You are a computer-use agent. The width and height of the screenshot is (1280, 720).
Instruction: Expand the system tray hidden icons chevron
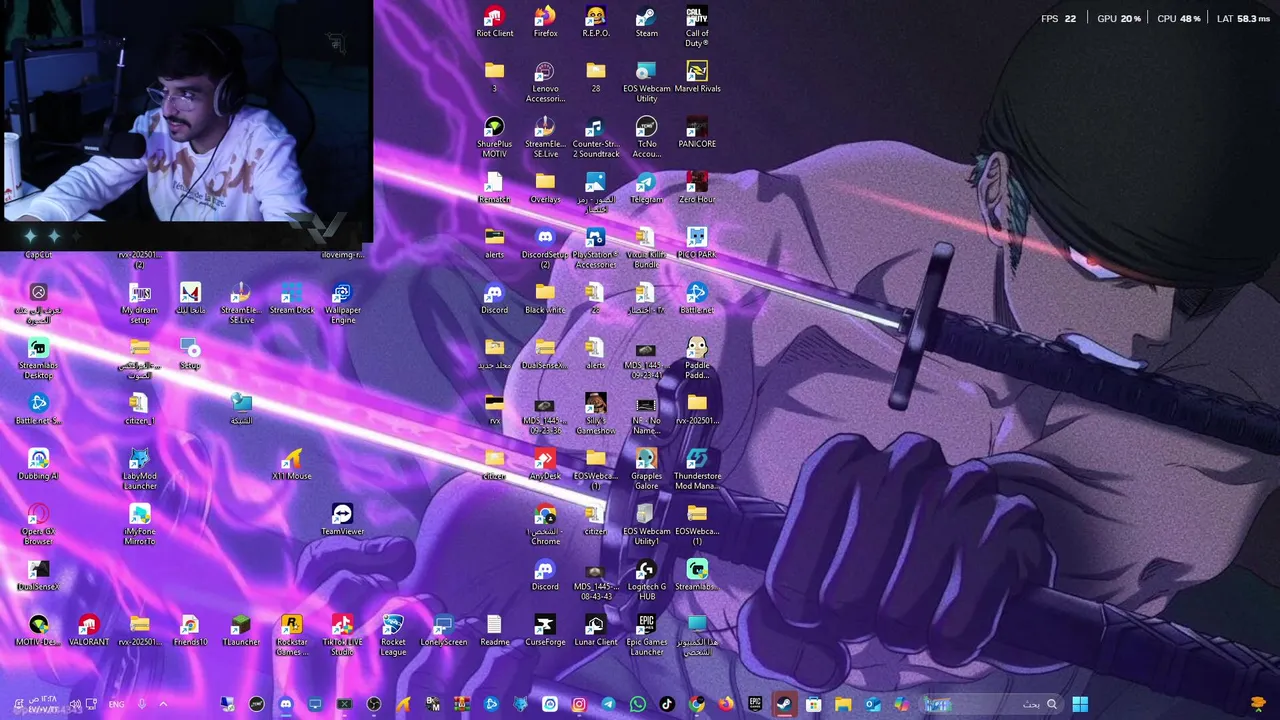(163, 704)
